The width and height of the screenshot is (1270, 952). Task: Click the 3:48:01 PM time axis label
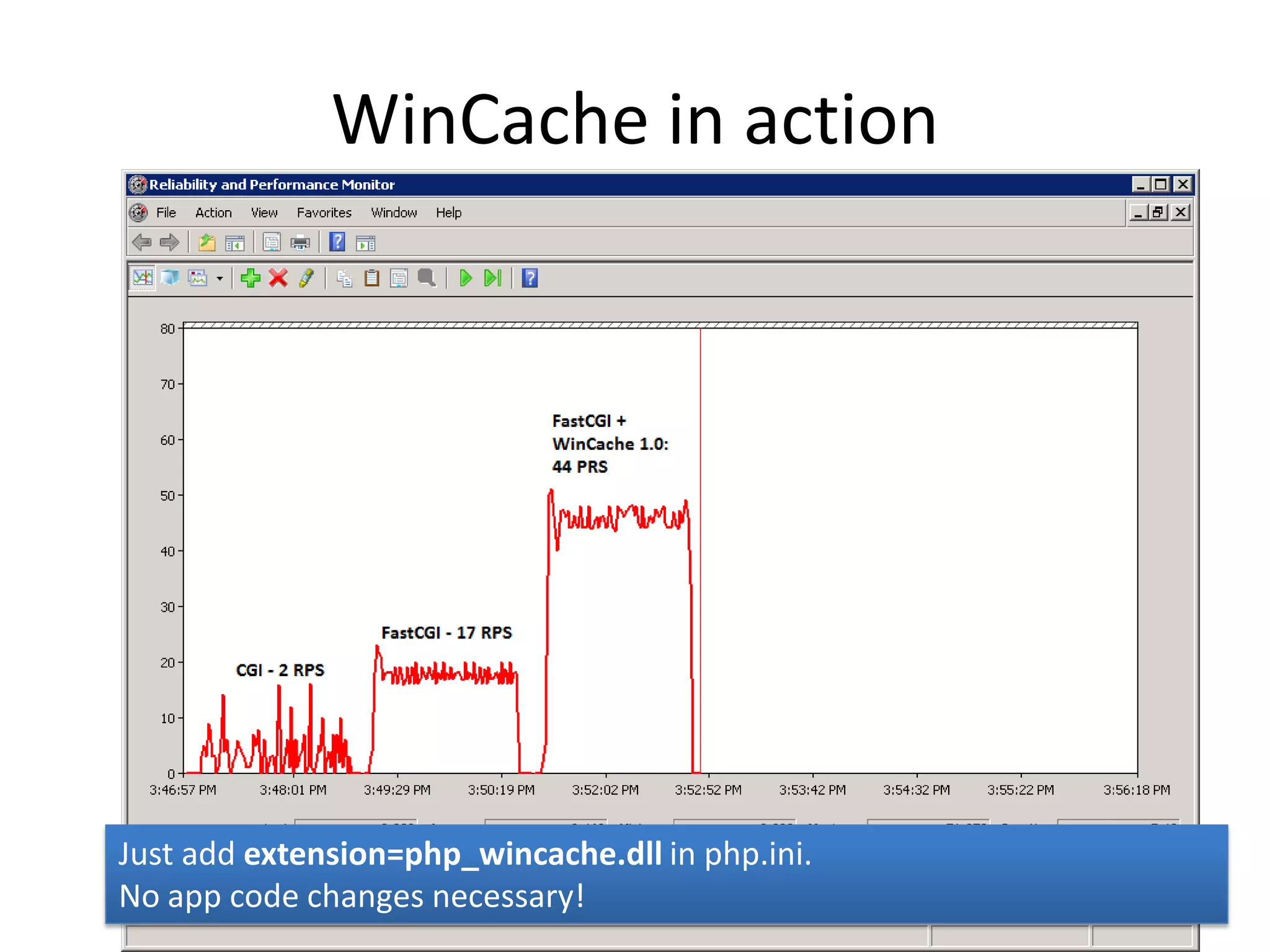pos(293,790)
